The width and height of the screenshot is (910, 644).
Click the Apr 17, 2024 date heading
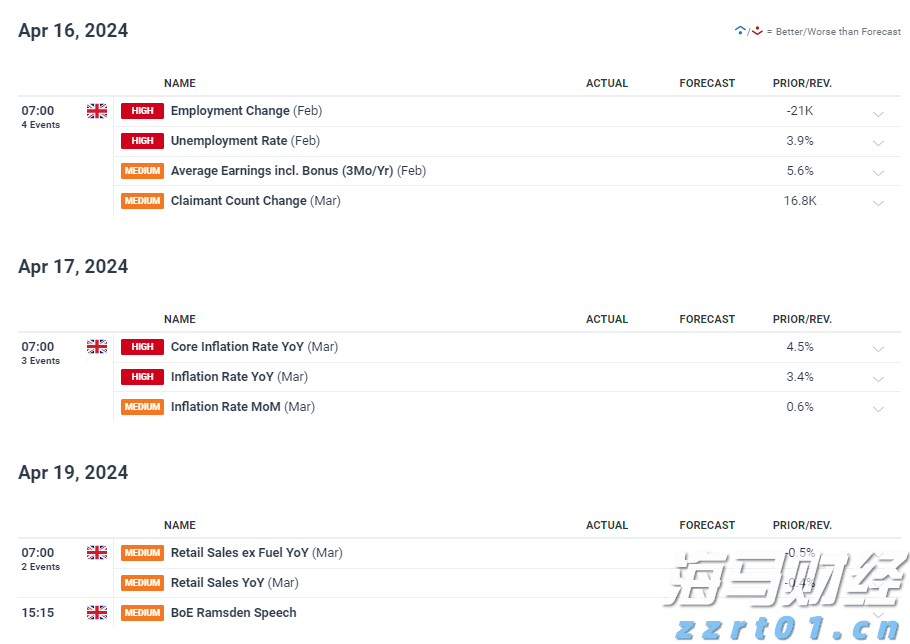[x=73, y=266]
